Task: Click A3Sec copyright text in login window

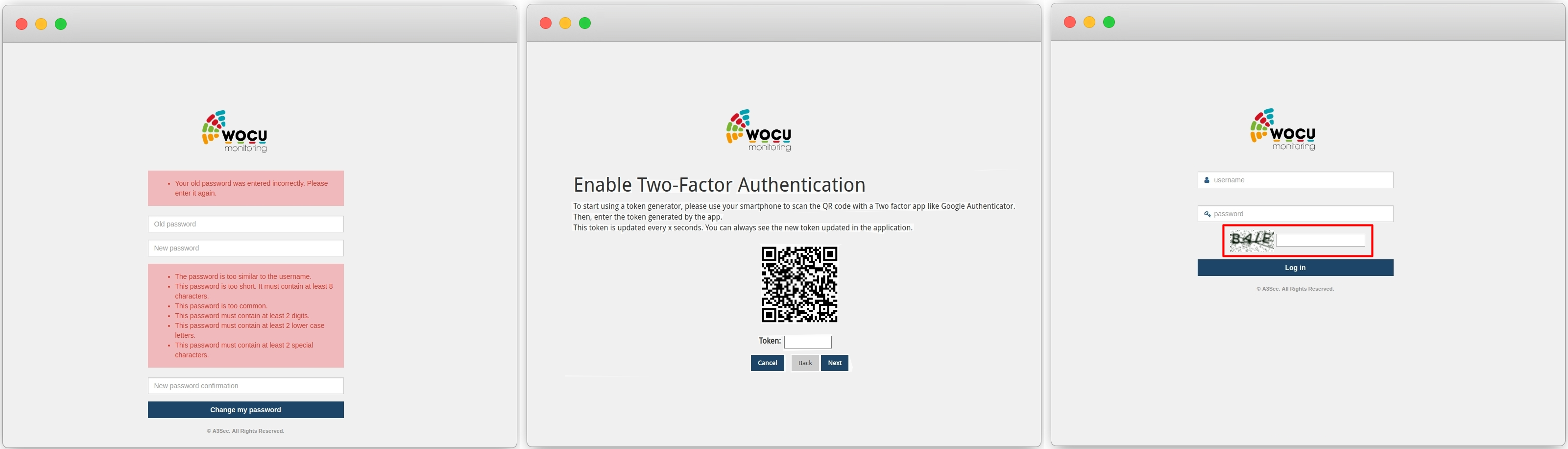Action: (1295, 289)
